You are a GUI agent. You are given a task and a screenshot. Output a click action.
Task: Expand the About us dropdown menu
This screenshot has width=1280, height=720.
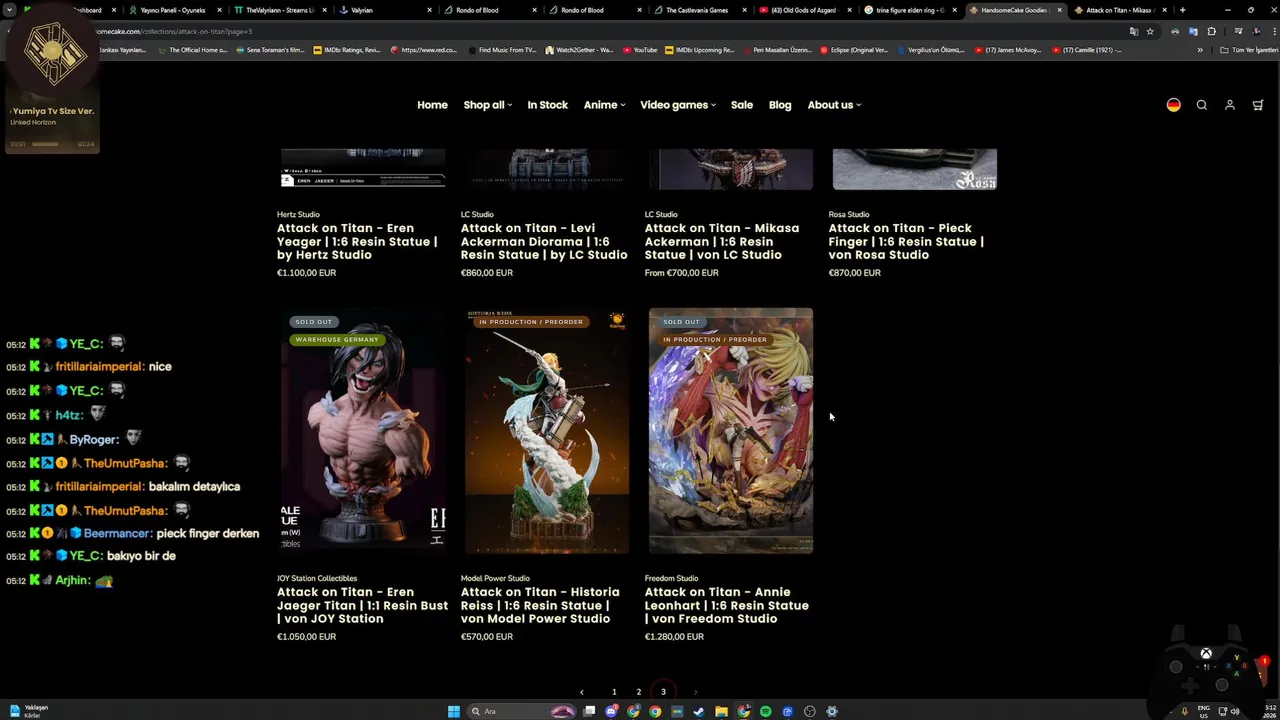point(834,105)
